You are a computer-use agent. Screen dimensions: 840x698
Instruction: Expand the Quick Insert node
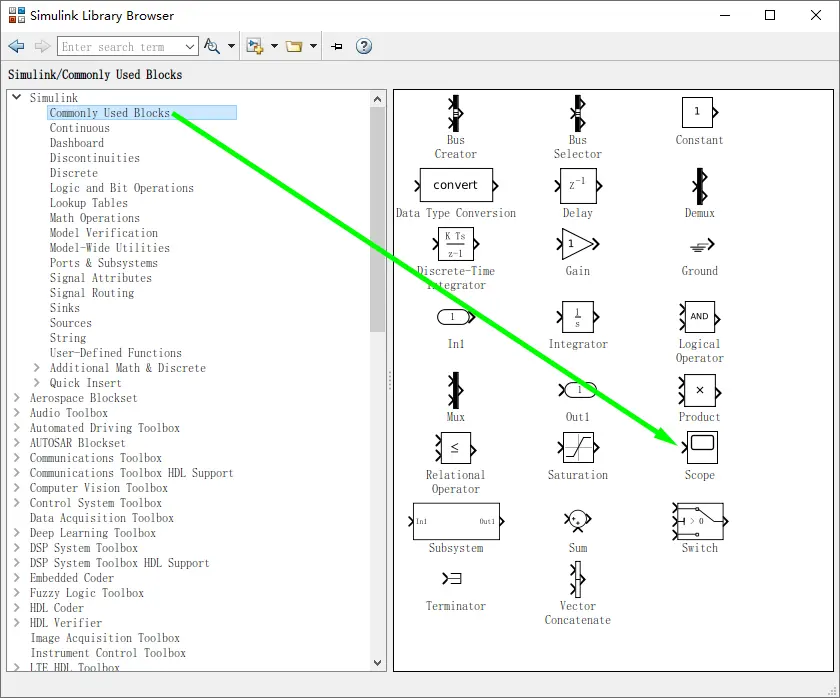point(36,382)
